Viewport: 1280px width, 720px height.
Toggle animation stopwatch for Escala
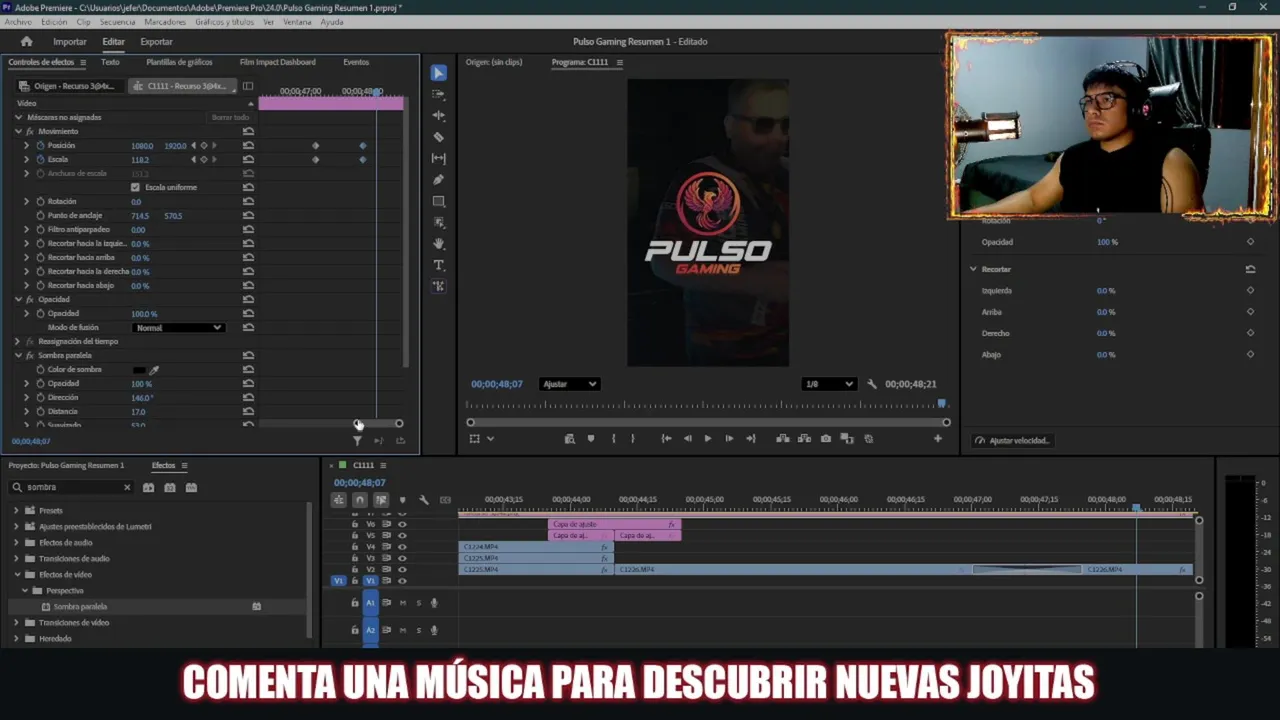pos(40,160)
